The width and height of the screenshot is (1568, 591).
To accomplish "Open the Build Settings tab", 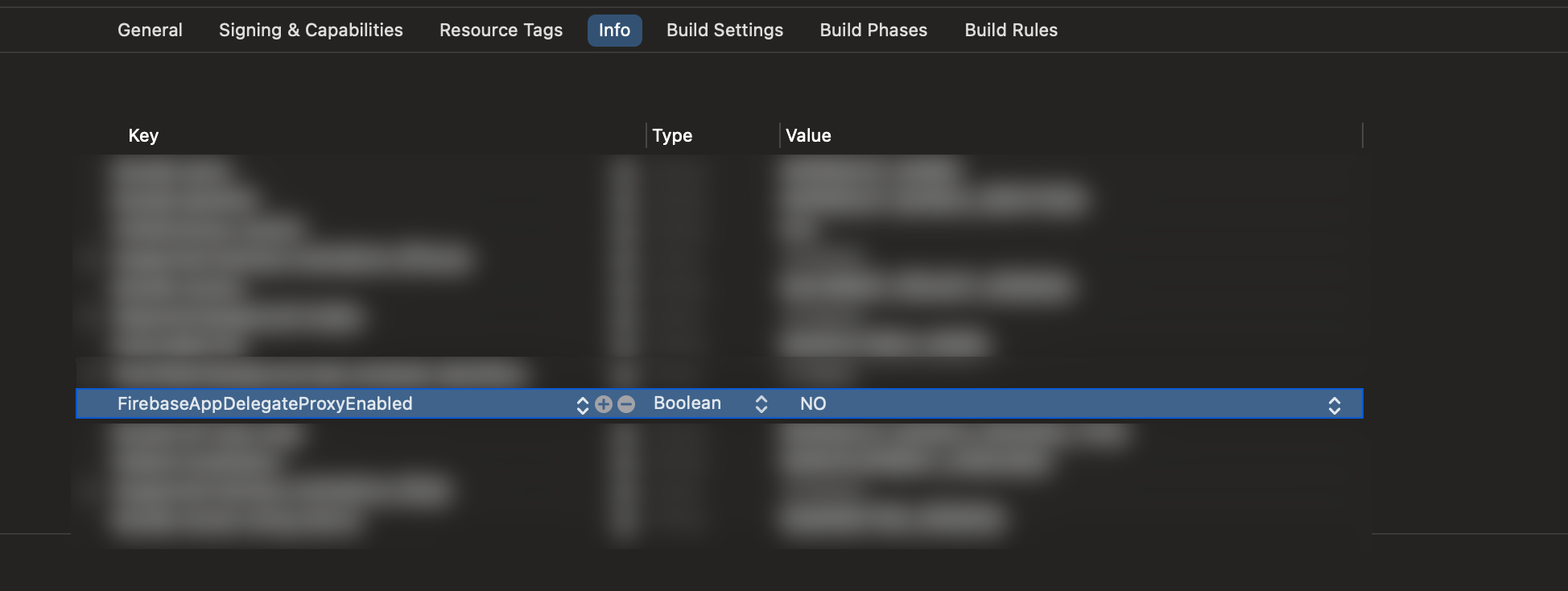I will [724, 31].
